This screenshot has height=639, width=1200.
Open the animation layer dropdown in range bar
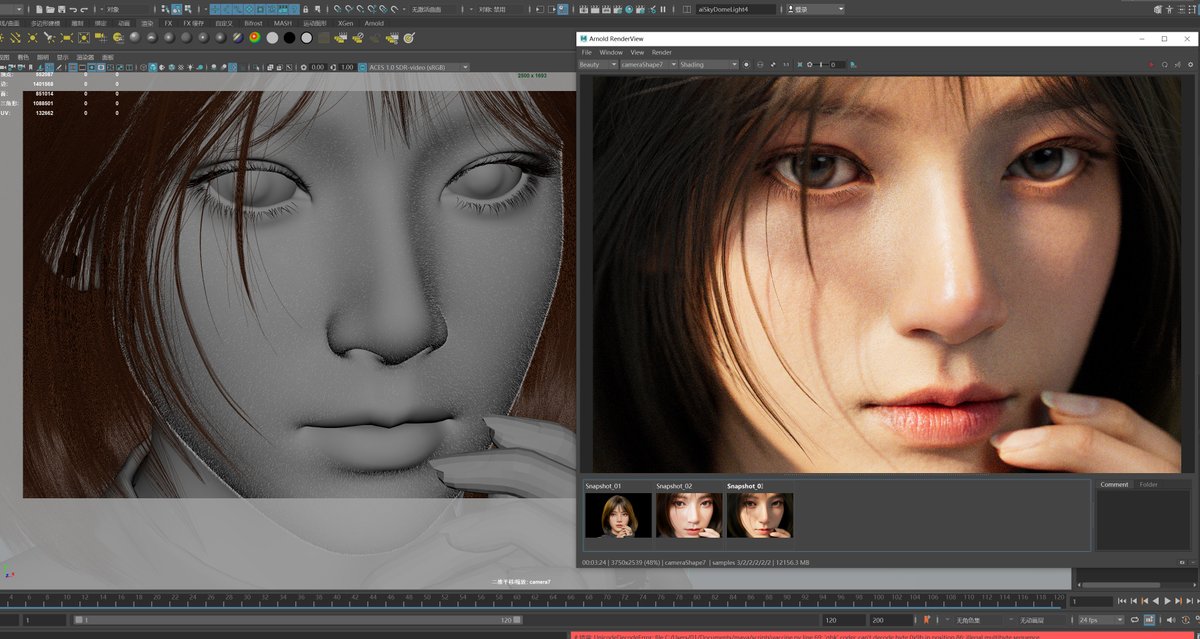[1035, 620]
